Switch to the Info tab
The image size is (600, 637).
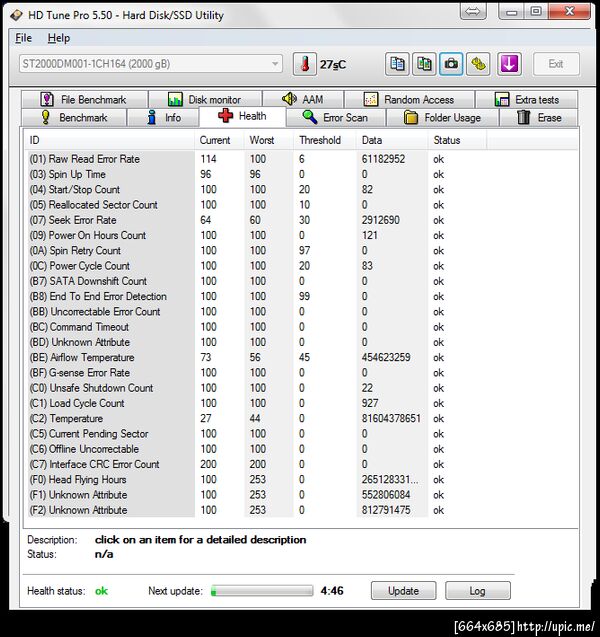pyautogui.click(x=163, y=117)
